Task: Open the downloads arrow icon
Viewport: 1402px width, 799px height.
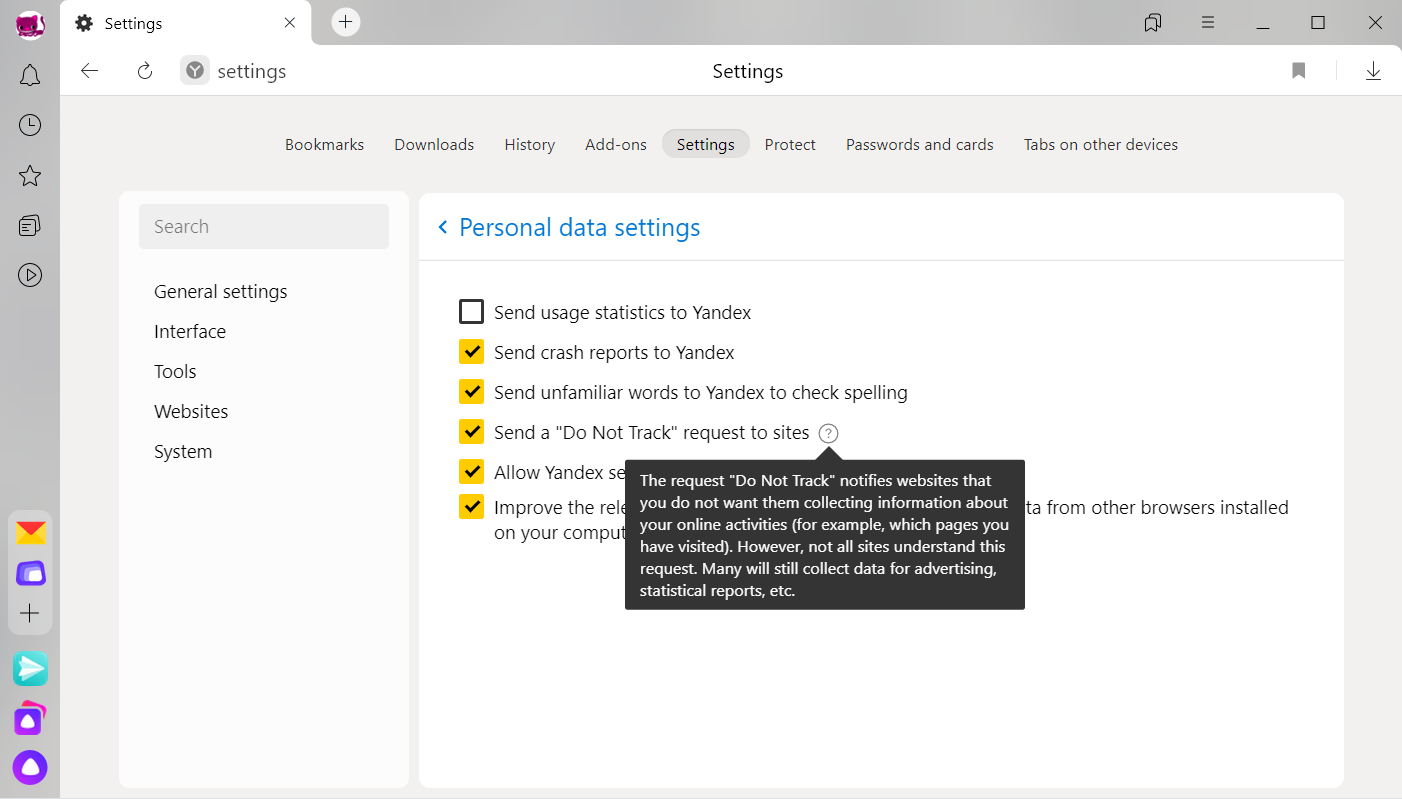Action: (1374, 71)
